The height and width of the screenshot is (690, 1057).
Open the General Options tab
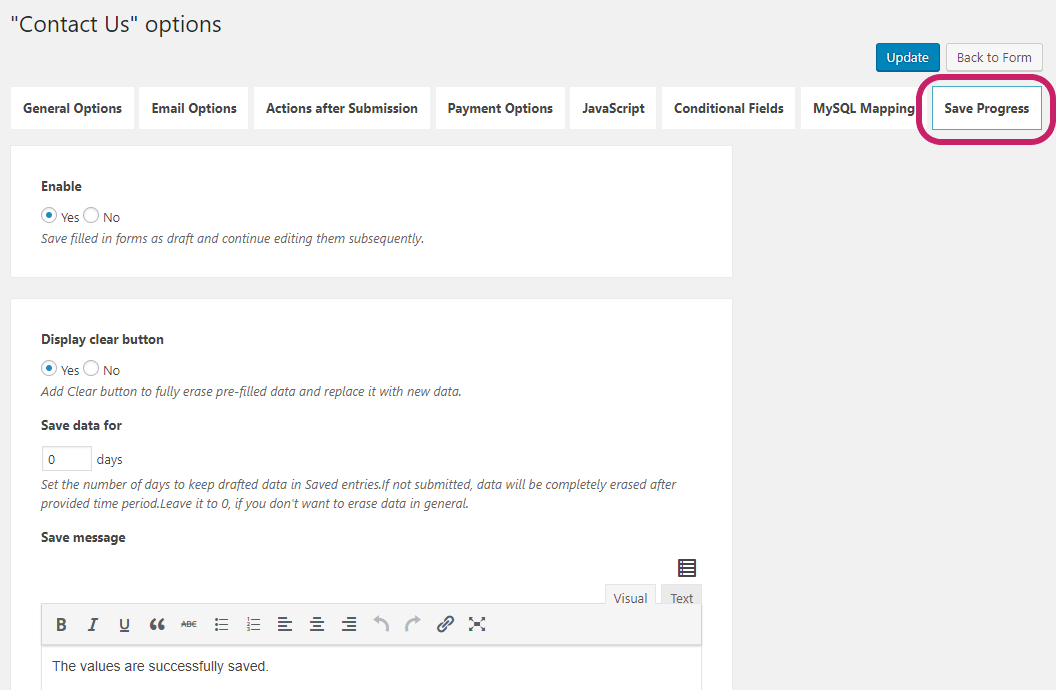pos(72,108)
